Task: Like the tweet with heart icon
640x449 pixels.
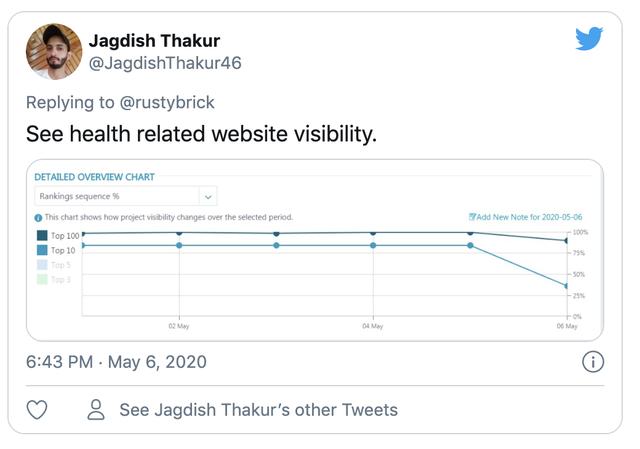Action: [x=37, y=410]
